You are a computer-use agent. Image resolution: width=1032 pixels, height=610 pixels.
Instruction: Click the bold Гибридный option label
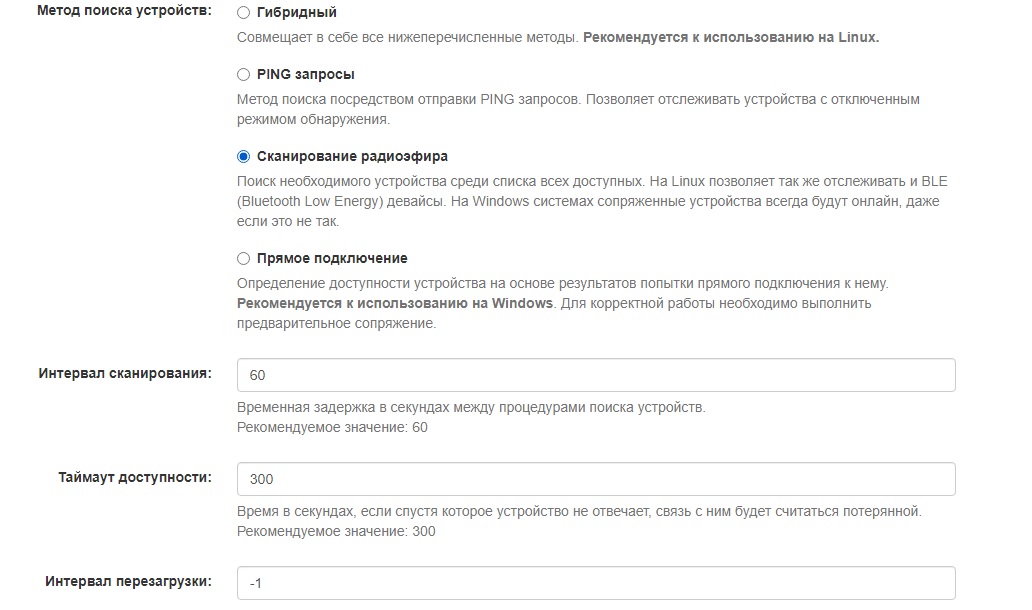pyautogui.click(x=297, y=13)
